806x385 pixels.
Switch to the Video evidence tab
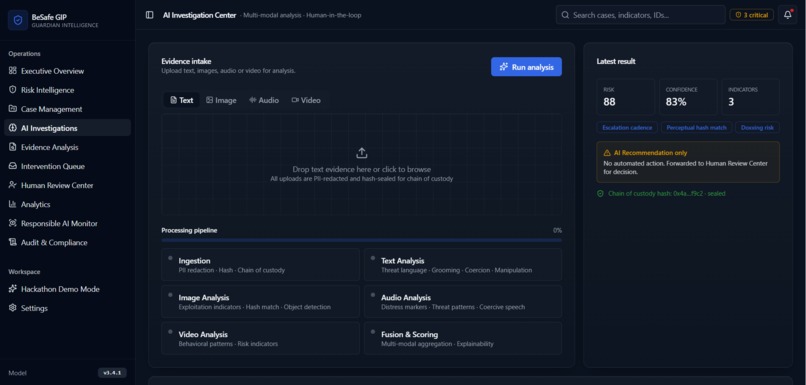pos(306,100)
